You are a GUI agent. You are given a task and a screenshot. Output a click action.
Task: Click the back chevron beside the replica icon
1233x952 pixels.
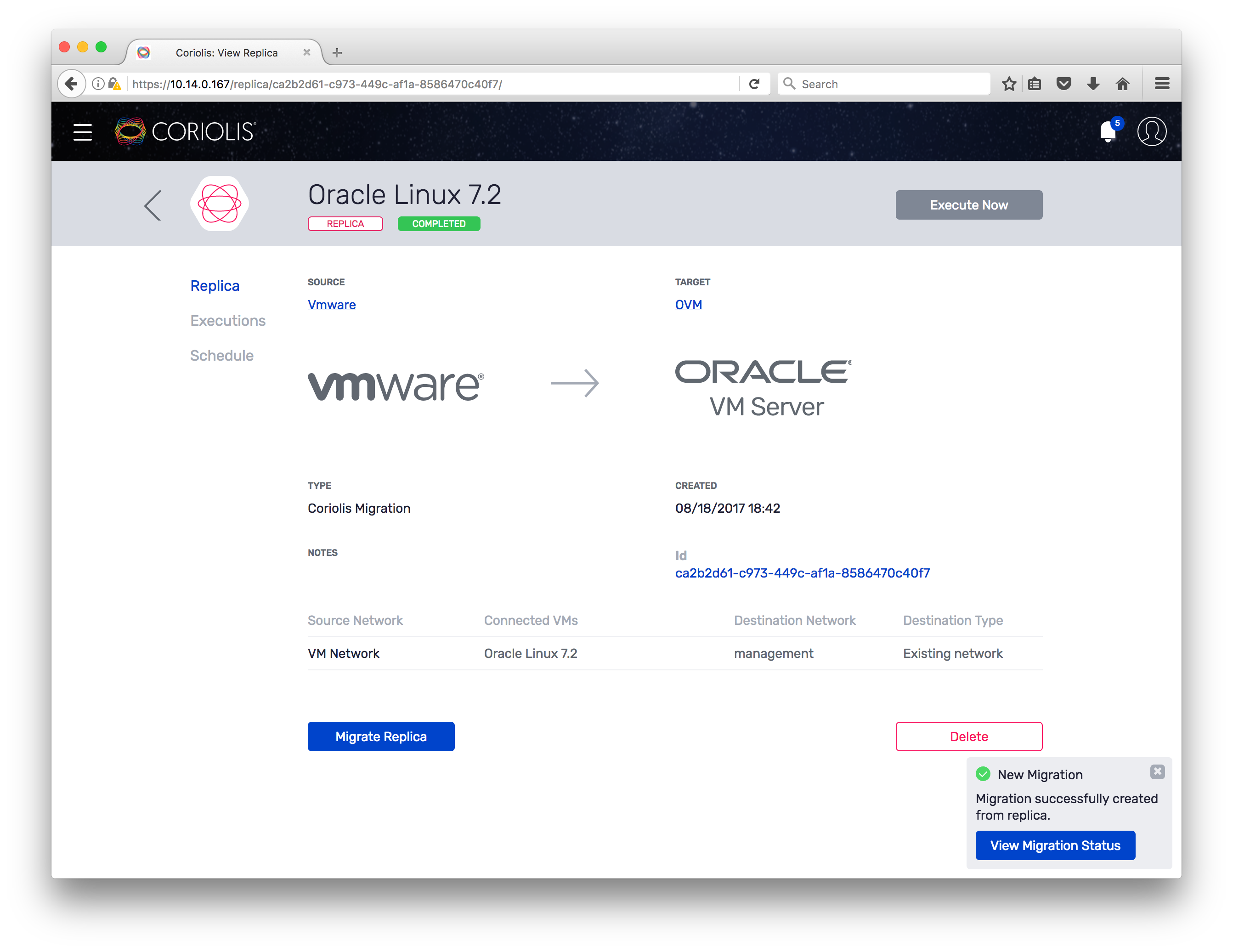[x=153, y=205]
